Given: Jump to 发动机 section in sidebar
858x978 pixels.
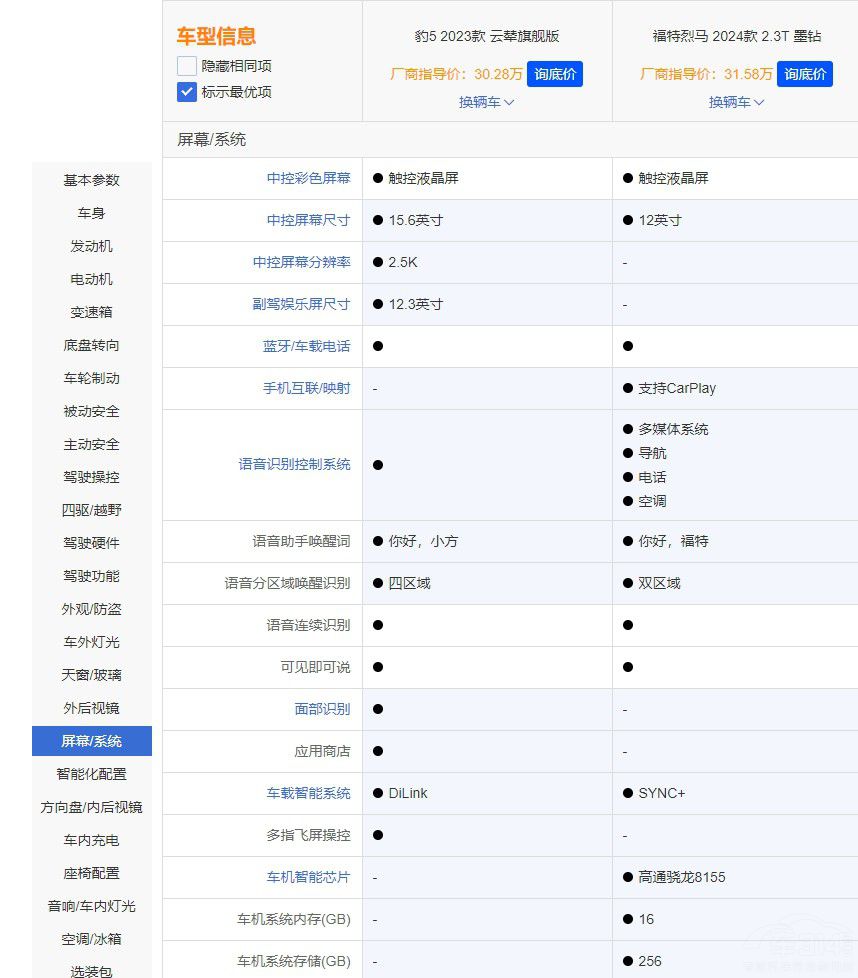Looking at the screenshot, I should [x=91, y=246].
